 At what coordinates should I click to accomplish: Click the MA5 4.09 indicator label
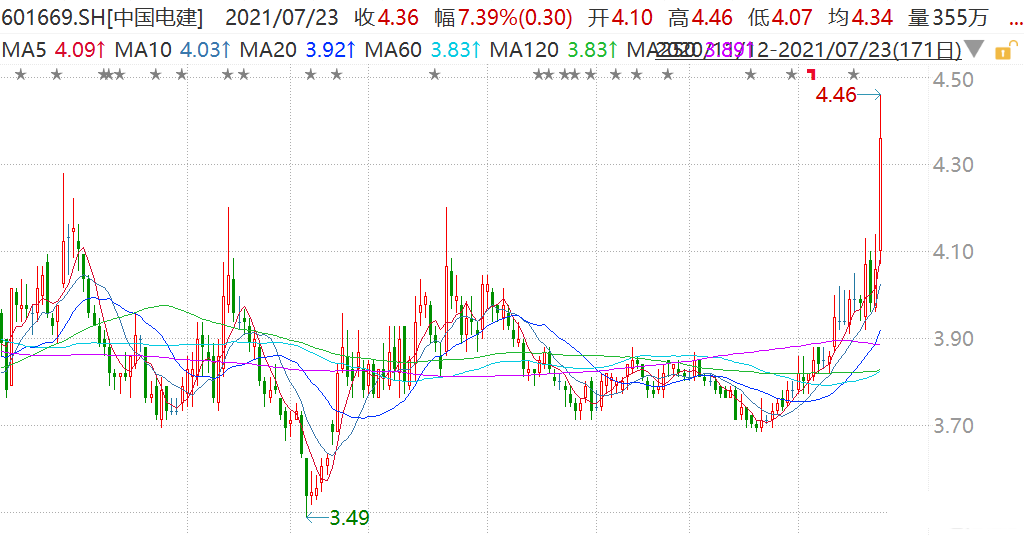(54, 50)
